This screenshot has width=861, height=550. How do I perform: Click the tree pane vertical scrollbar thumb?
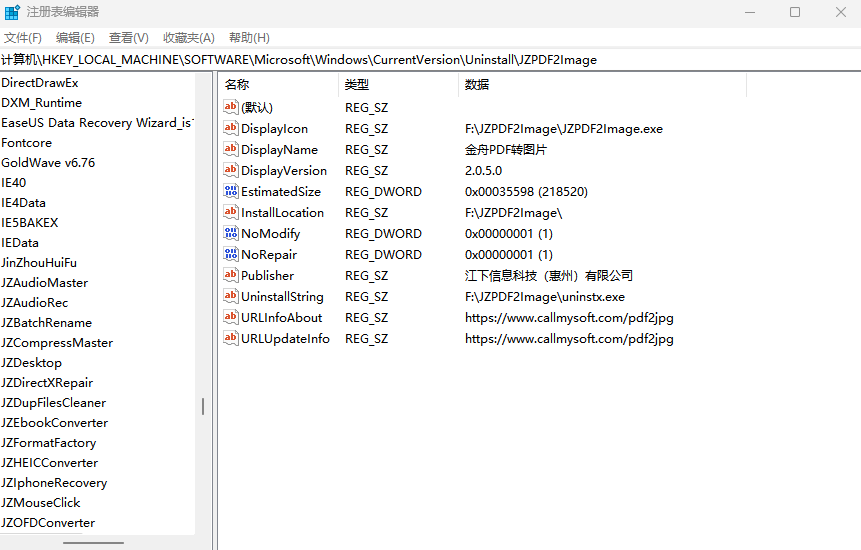pos(203,406)
